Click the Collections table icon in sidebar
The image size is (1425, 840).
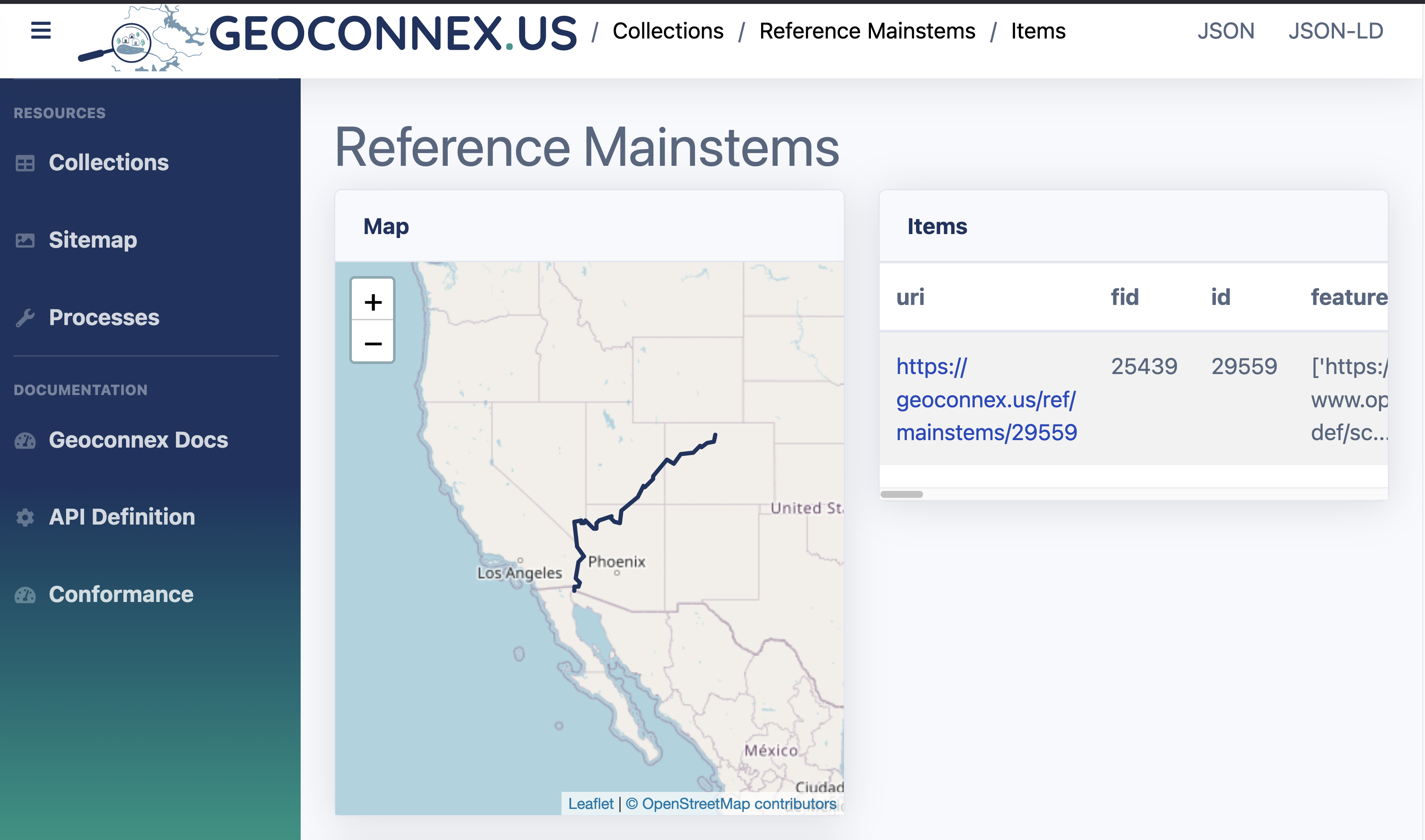(x=25, y=163)
